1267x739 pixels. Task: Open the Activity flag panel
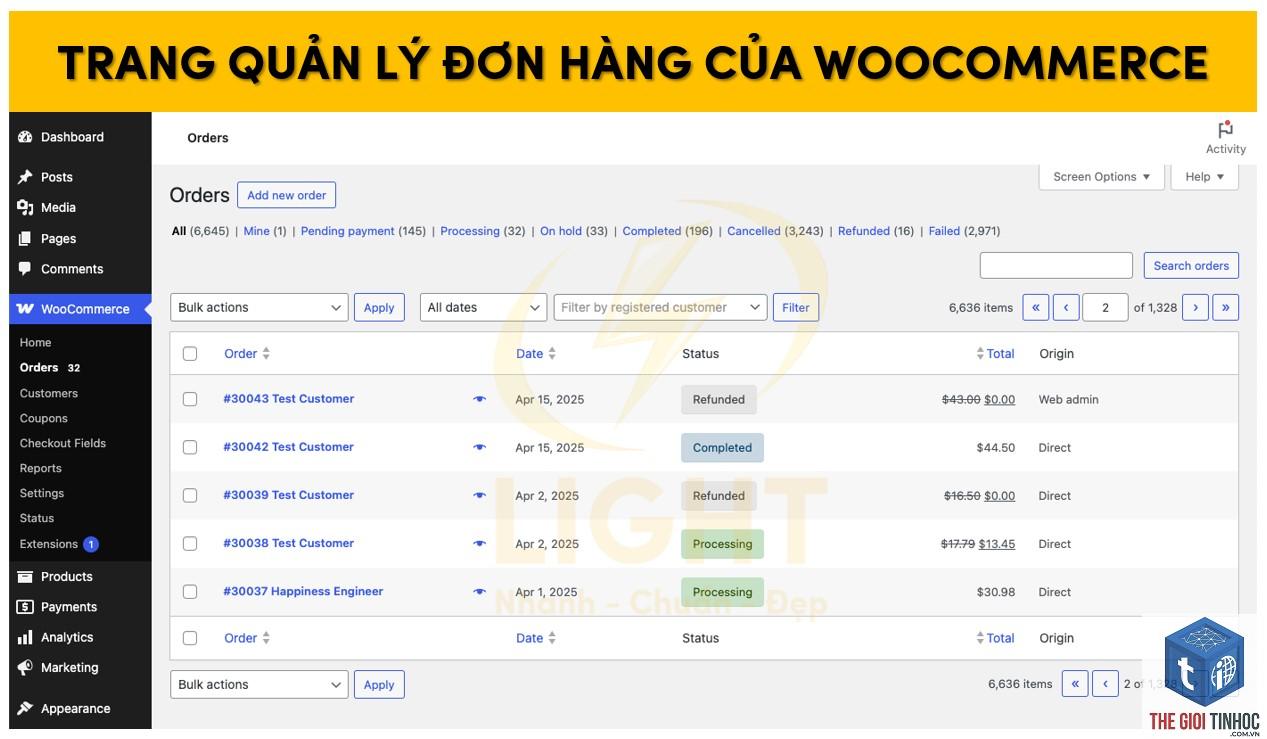pos(1225,138)
